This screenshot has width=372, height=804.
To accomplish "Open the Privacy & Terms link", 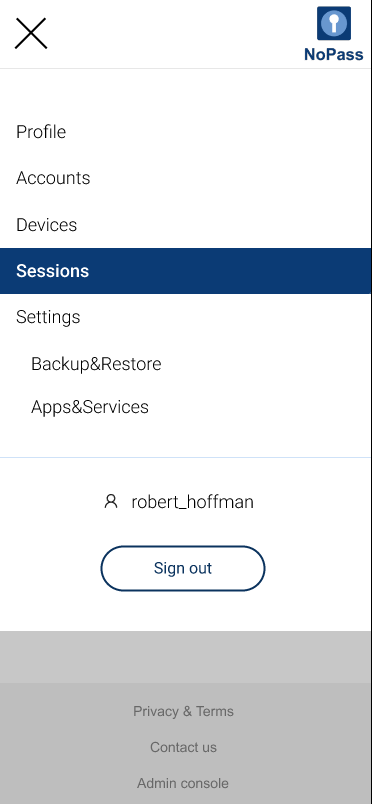I will 183,711.
